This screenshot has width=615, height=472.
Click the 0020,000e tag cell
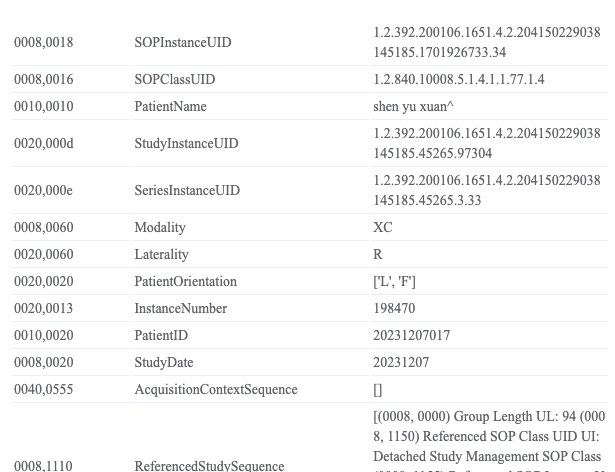pos(44,191)
